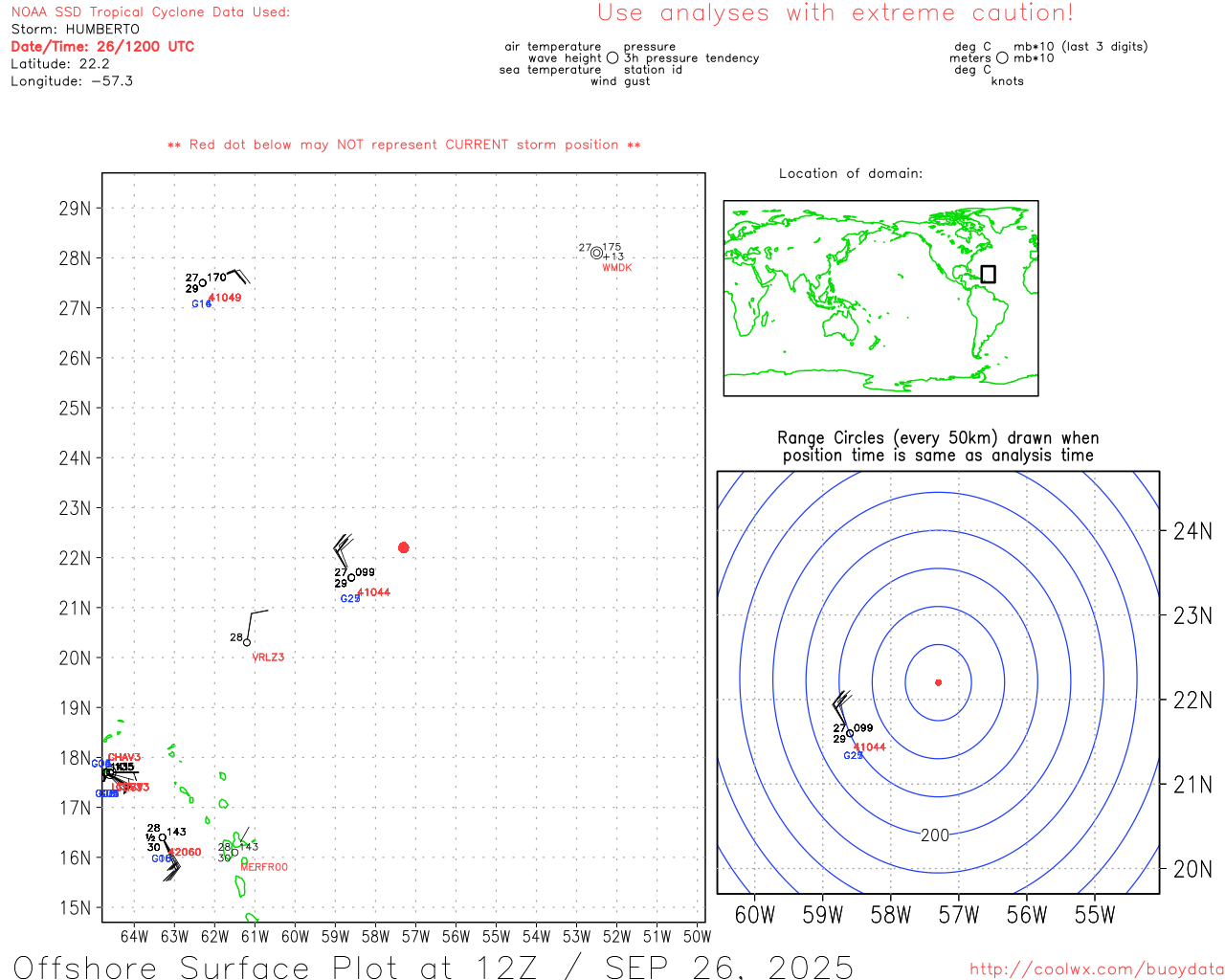The image size is (1225, 980).
Task: Click 'sea temperature' legend label
Action: point(550,70)
